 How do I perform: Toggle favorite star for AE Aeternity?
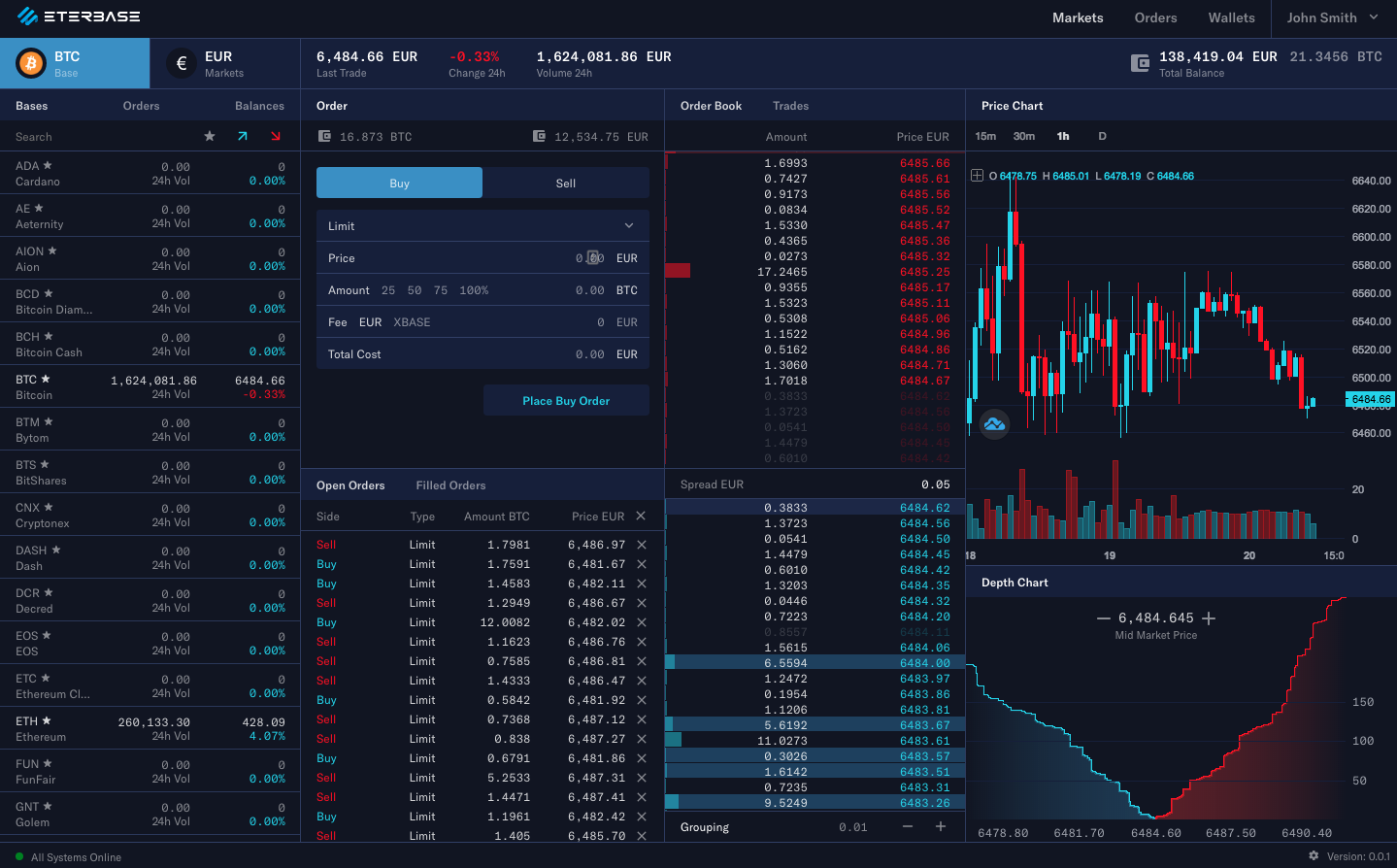point(39,208)
